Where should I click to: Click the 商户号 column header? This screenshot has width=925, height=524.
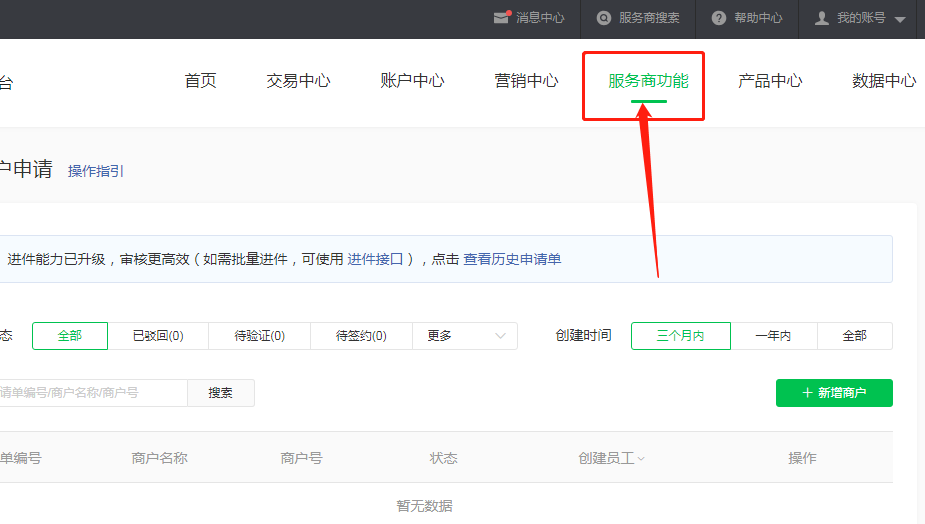[301, 458]
